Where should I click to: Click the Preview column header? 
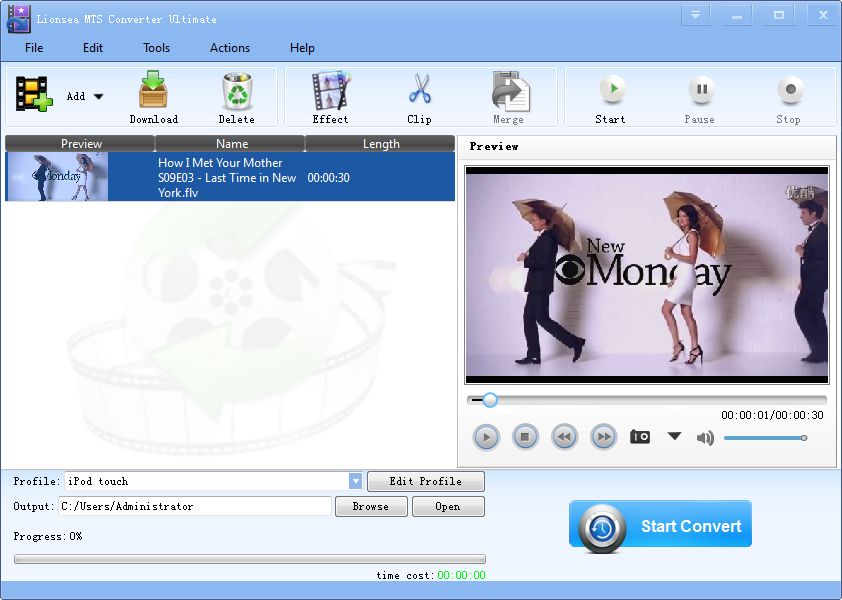[x=81, y=143]
